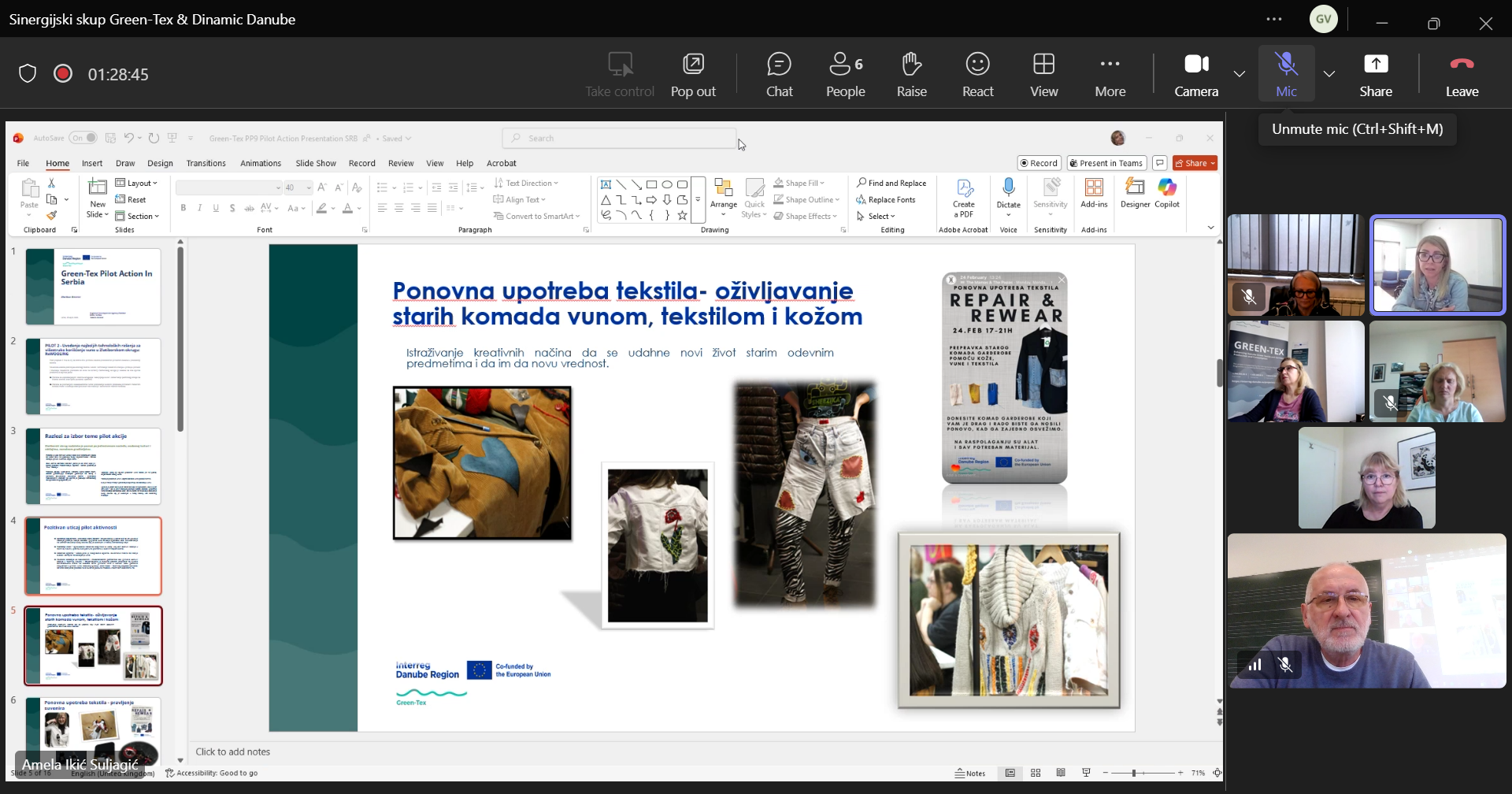Open the Shape Outline dropdown
Screen dimensions: 1512x794
(x=806, y=199)
